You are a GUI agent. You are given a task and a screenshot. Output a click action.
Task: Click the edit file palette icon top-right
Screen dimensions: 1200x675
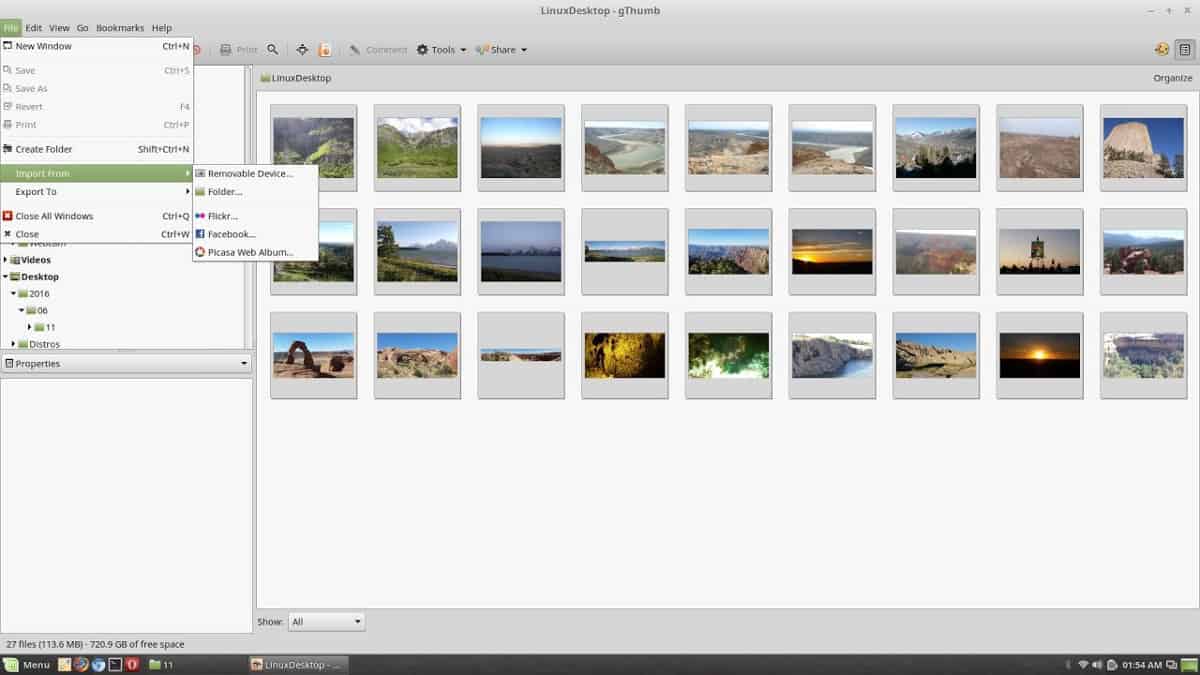point(1160,48)
